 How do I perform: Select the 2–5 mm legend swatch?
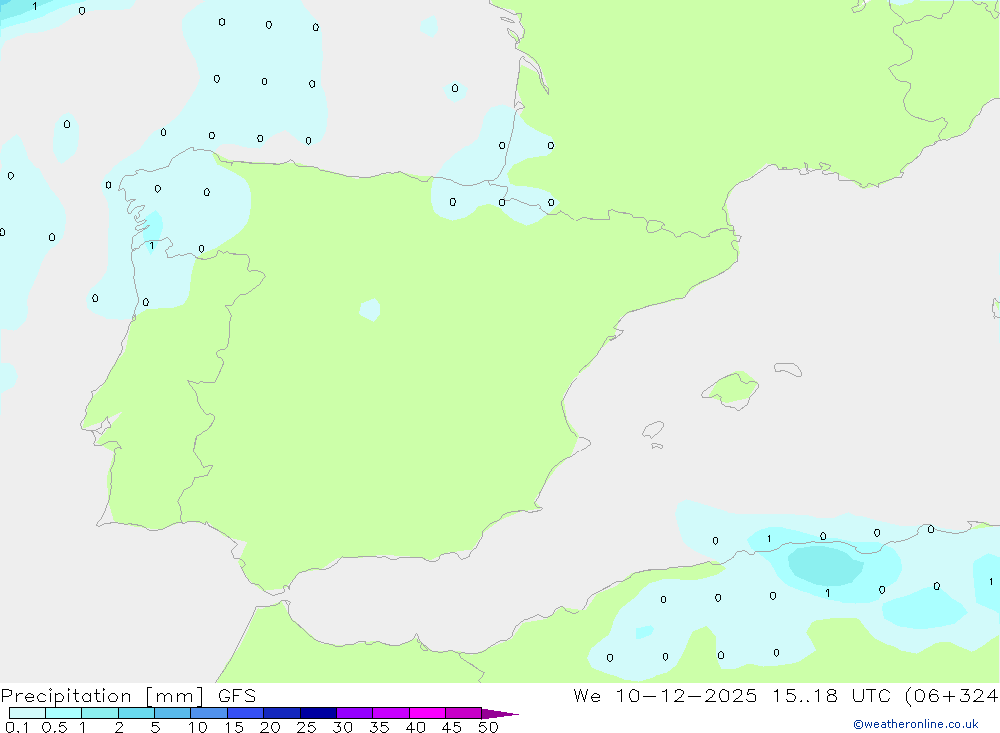pos(136,713)
